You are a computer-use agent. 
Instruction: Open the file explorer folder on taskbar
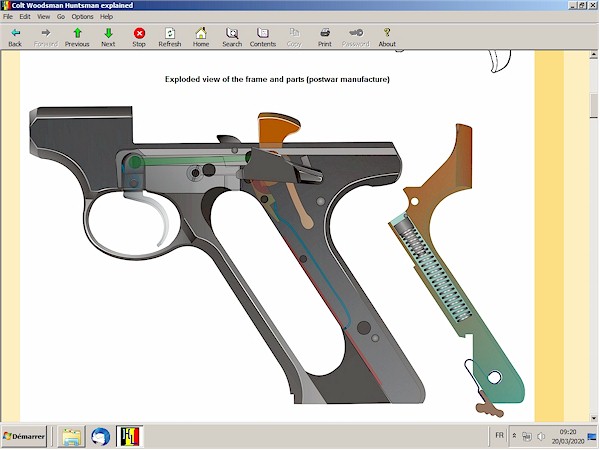[72, 436]
